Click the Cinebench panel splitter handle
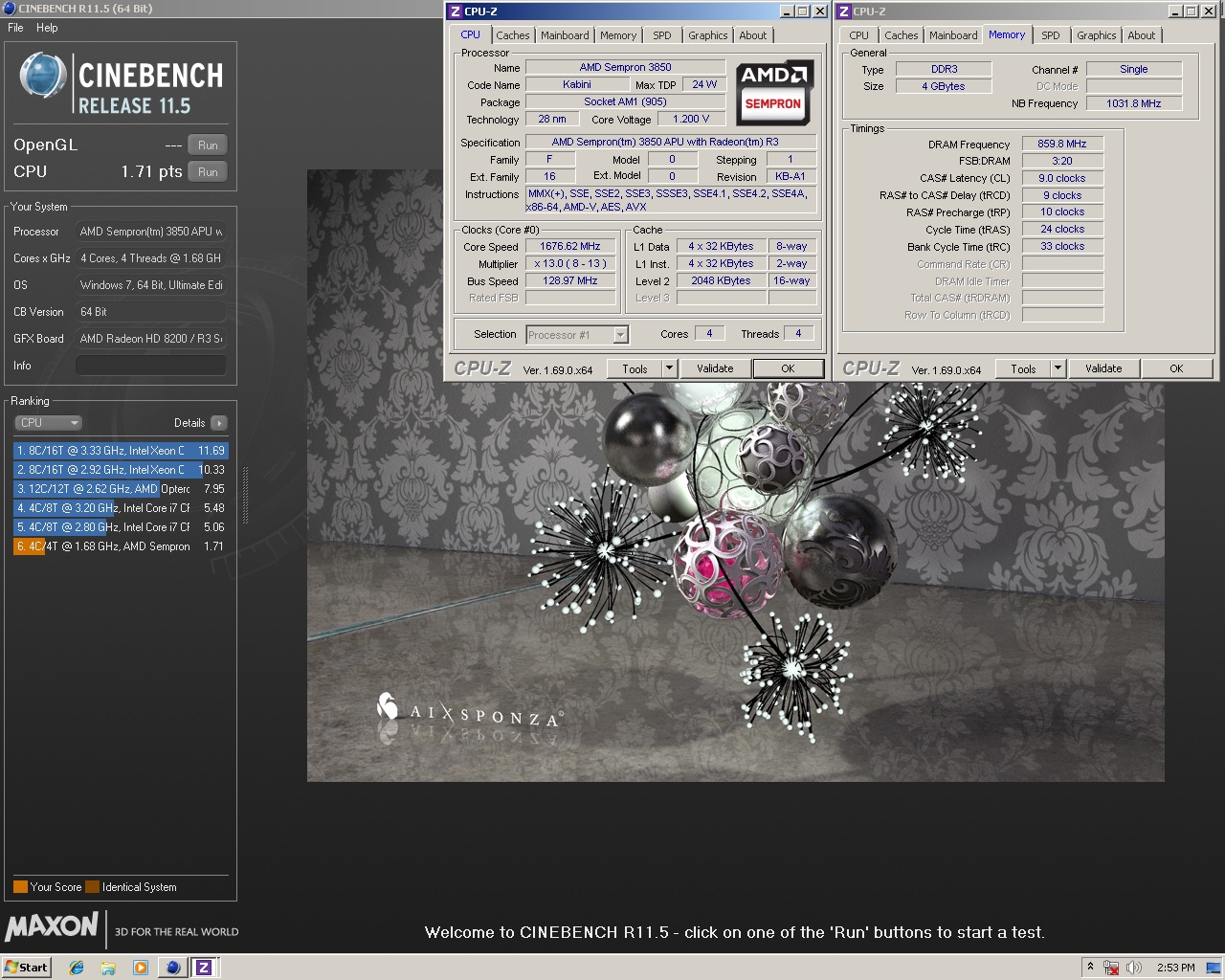 [245, 496]
